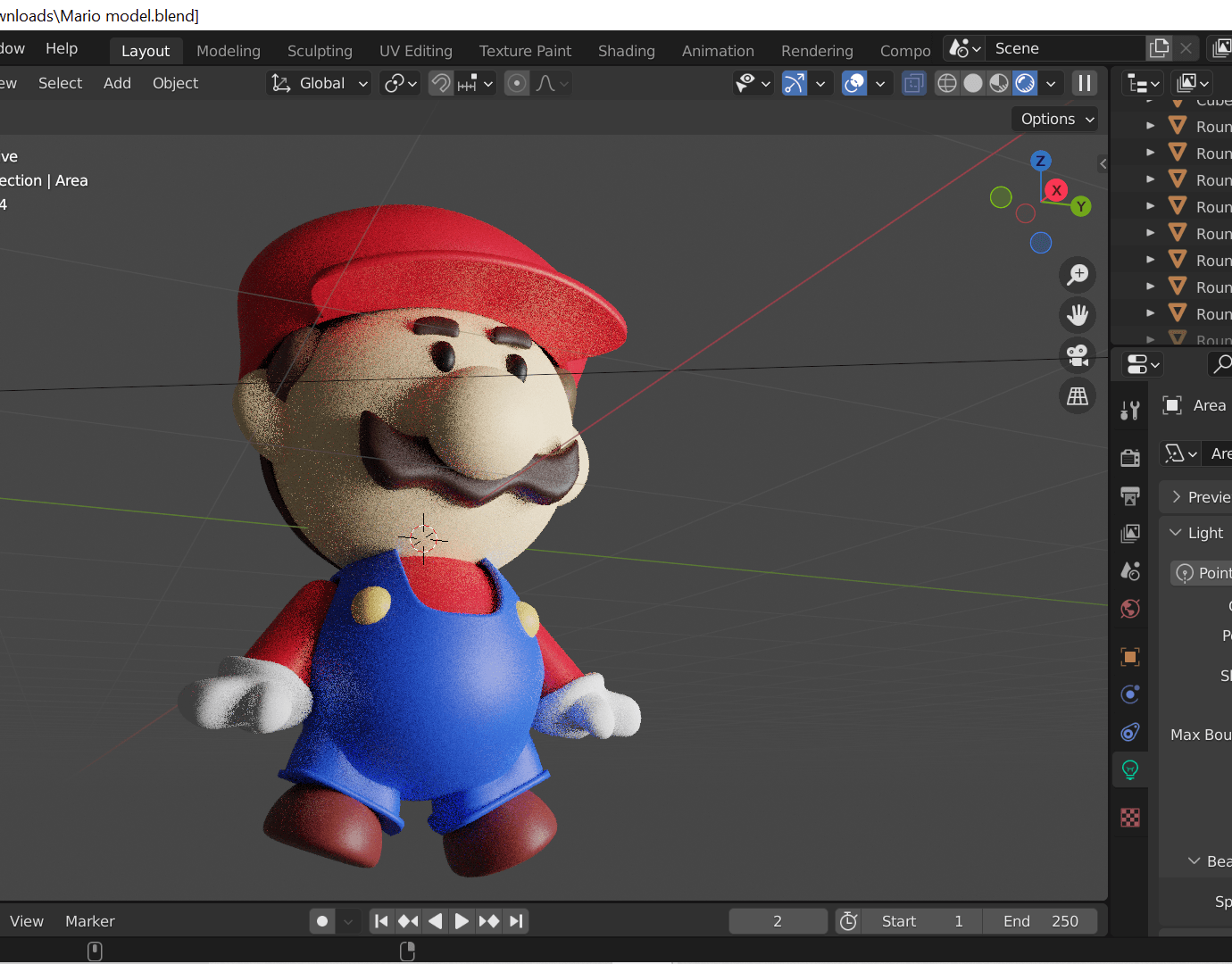Open object visibility and selectability dropdown
The image size is (1232, 964).
tap(753, 83)
